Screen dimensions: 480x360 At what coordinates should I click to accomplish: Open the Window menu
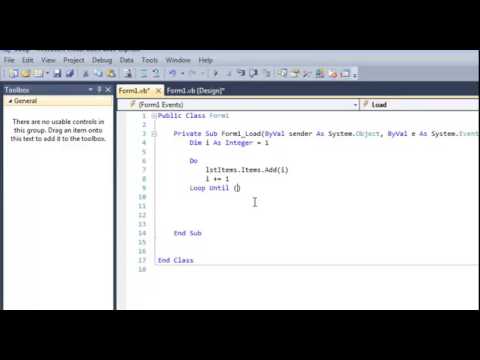[178, 60]
